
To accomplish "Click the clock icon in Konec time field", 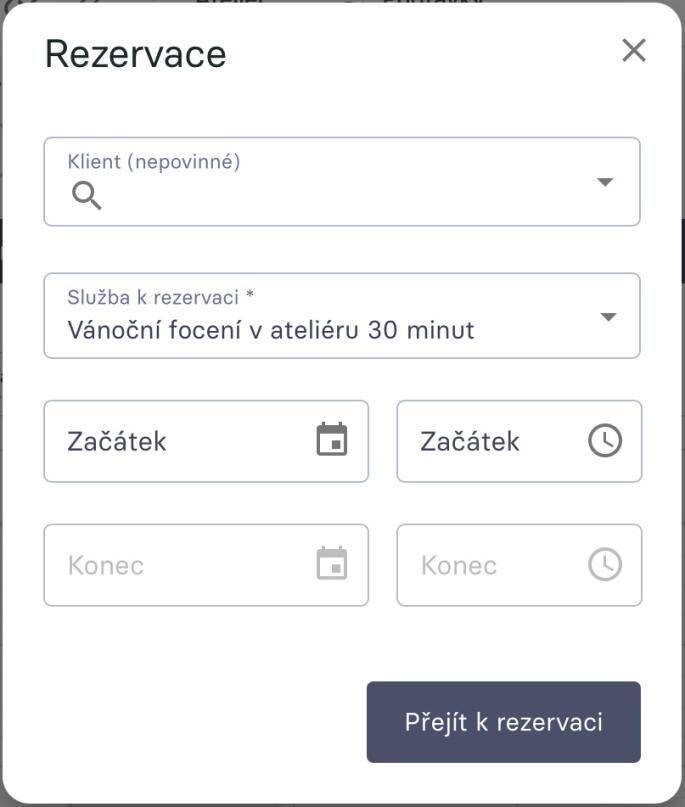I will (604, 565).
